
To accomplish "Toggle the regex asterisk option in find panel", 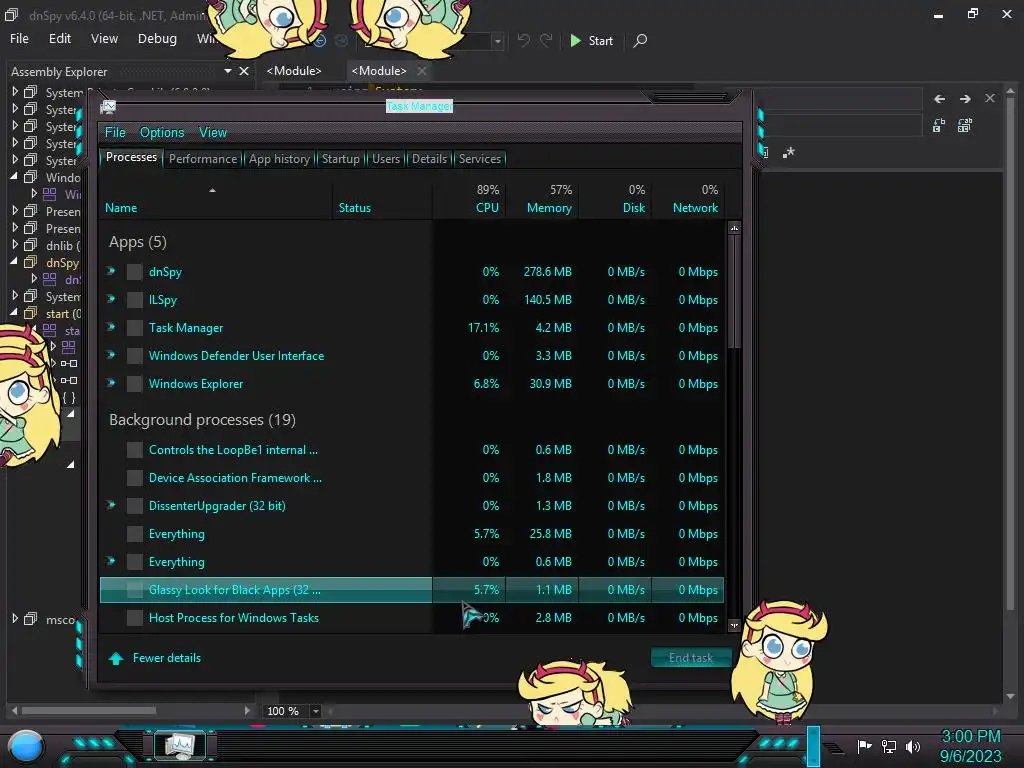I will (789, 152).
